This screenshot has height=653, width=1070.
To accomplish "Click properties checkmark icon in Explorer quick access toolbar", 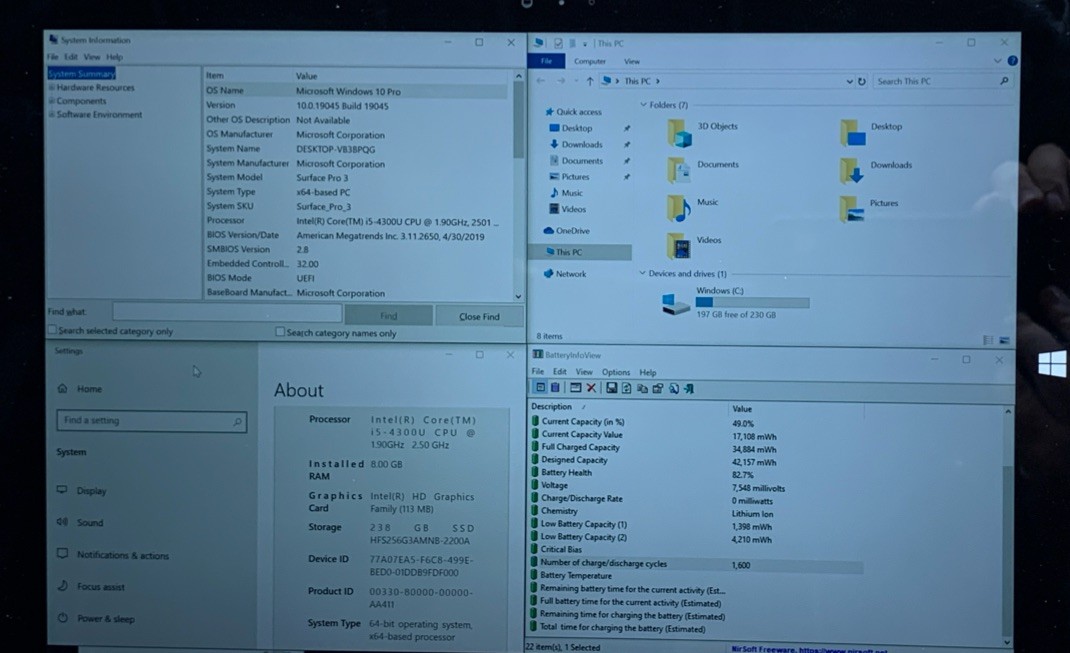I will click(x=558, y=43).
